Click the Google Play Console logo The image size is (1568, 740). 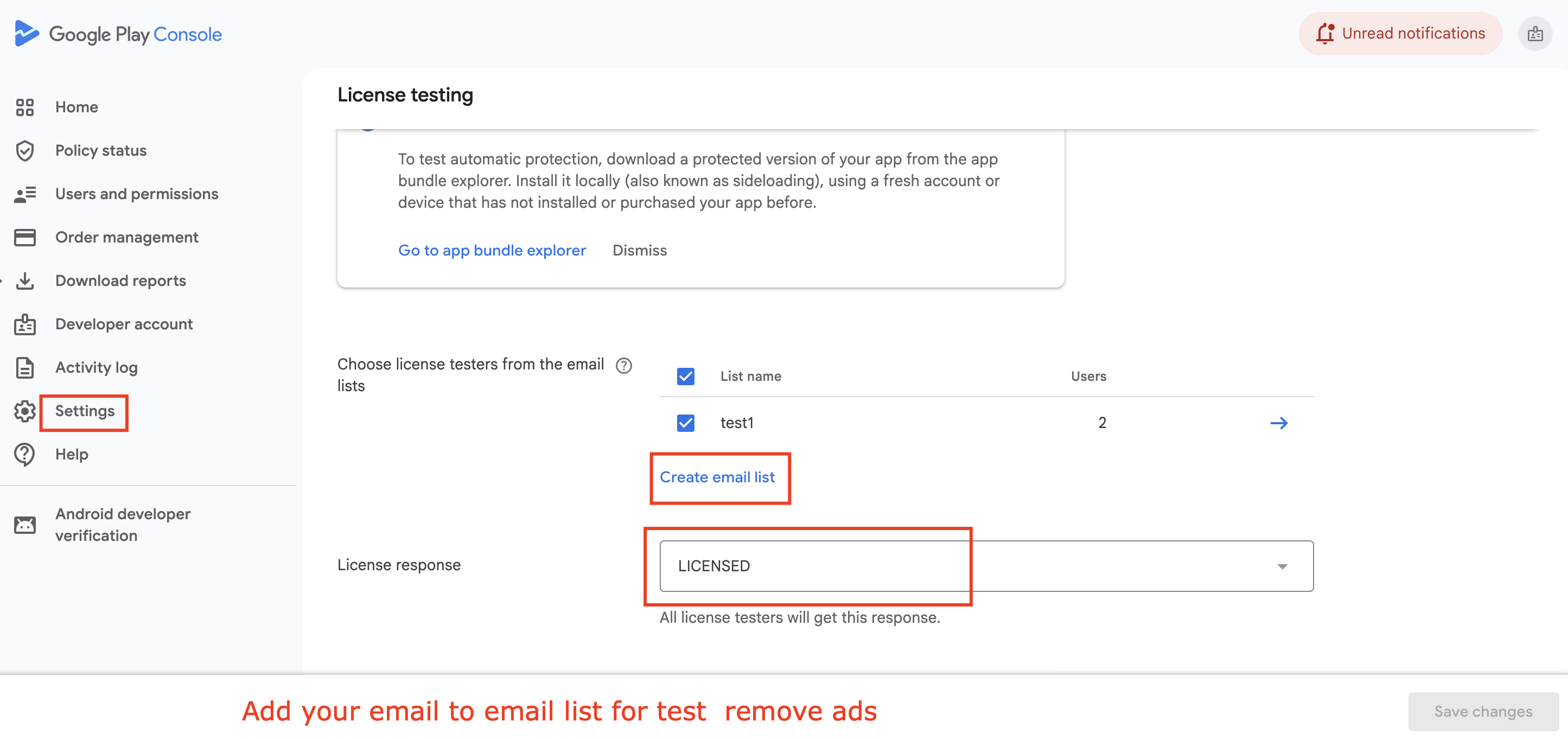[x=118, y=34]
